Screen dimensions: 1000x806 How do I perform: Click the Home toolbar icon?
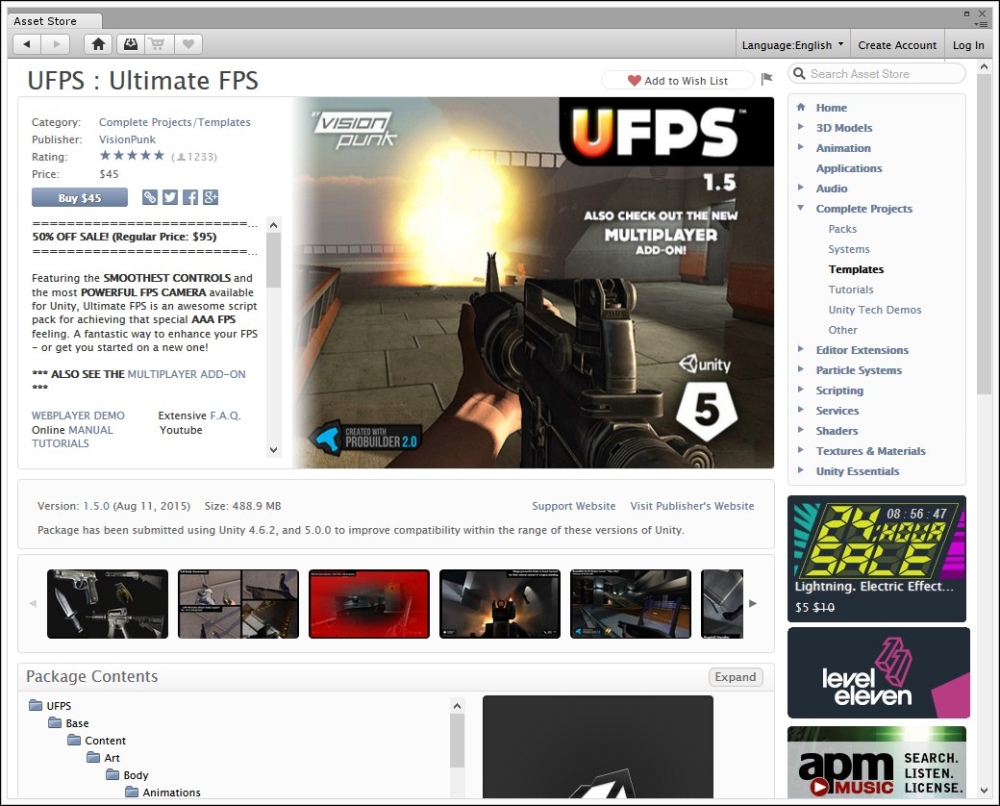click(99, 44)
